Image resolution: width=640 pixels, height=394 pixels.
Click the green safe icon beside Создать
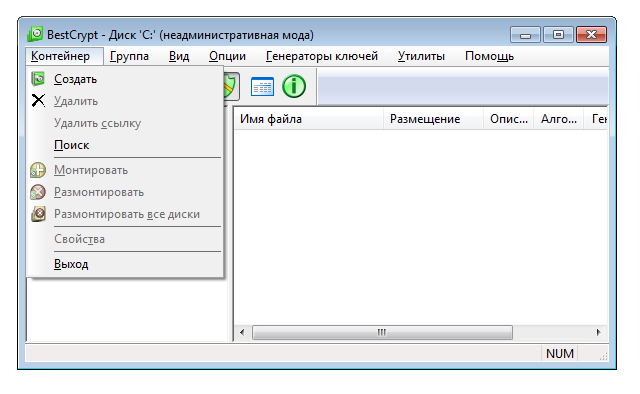pyautogui.click(x=38, y=79)
